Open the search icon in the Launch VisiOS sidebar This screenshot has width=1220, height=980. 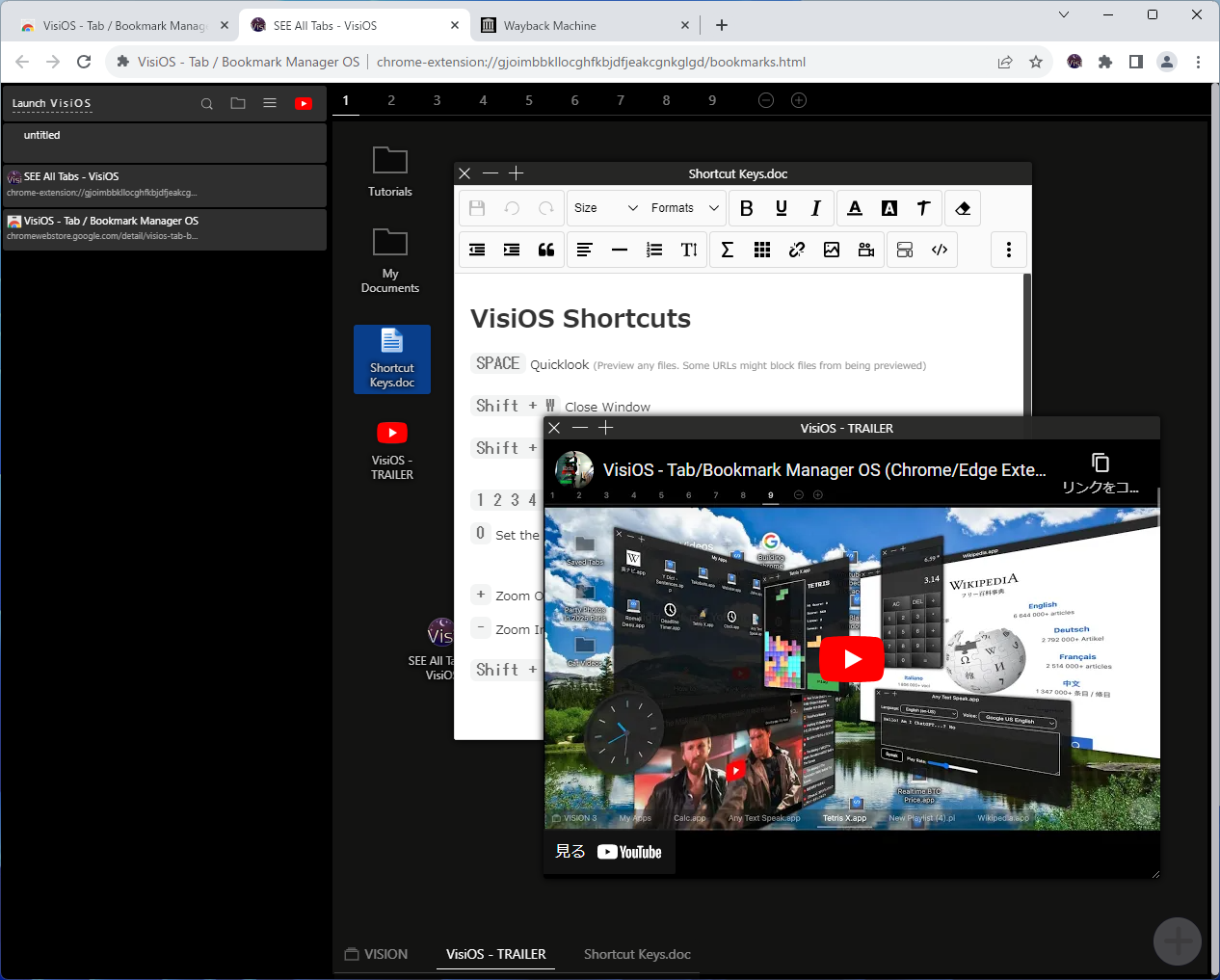pos(206,103)
